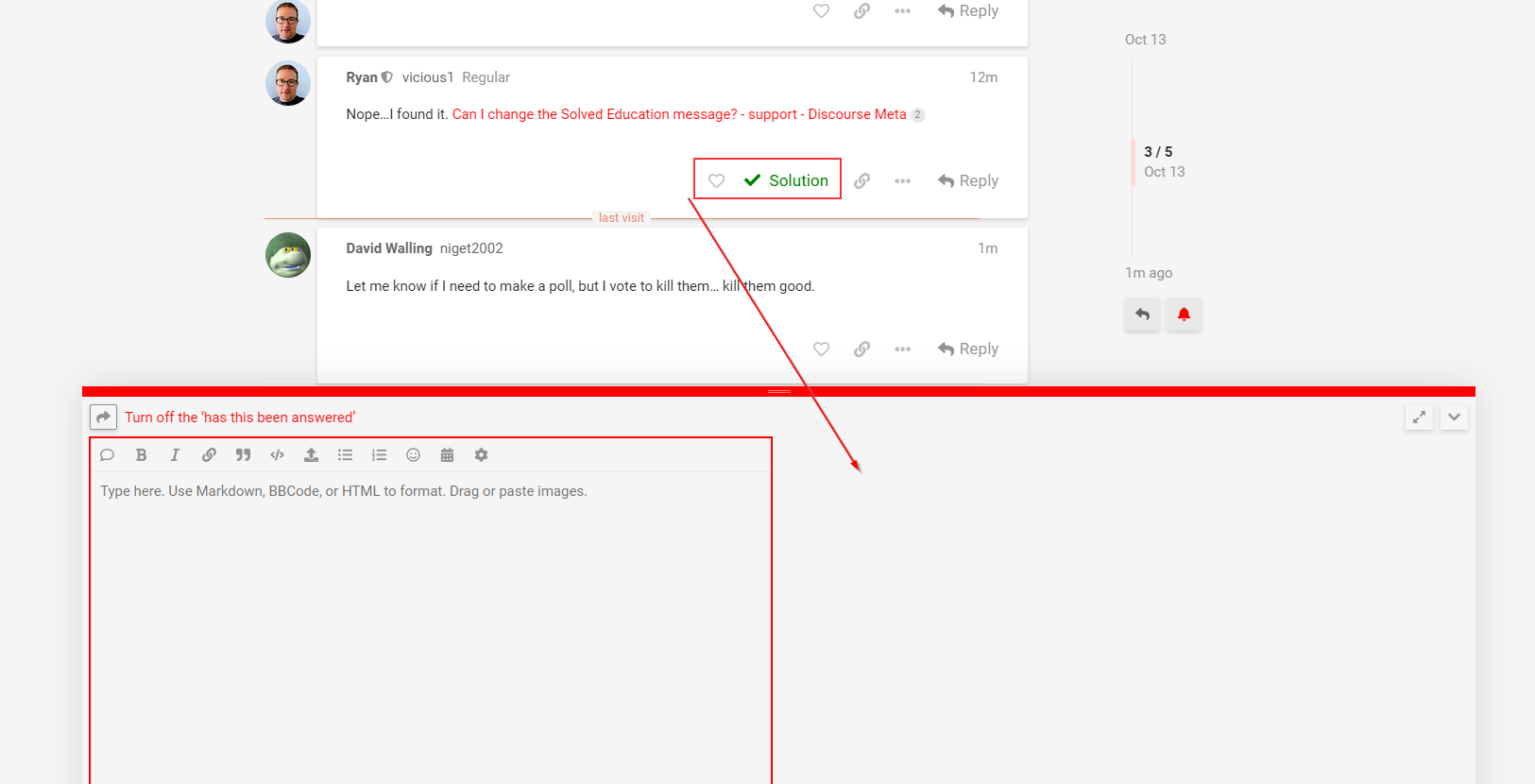Like Ryan's 'Nope...I found it' post
This screenshot has height=784, width=1535.
pos(716,180)
